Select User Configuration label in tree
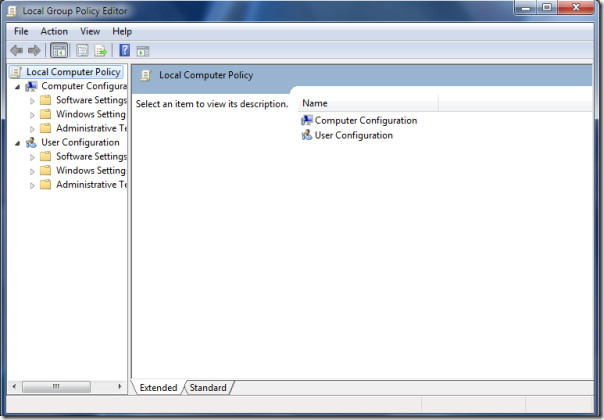This screenshot has height=420, width=604. click(81, 143)
